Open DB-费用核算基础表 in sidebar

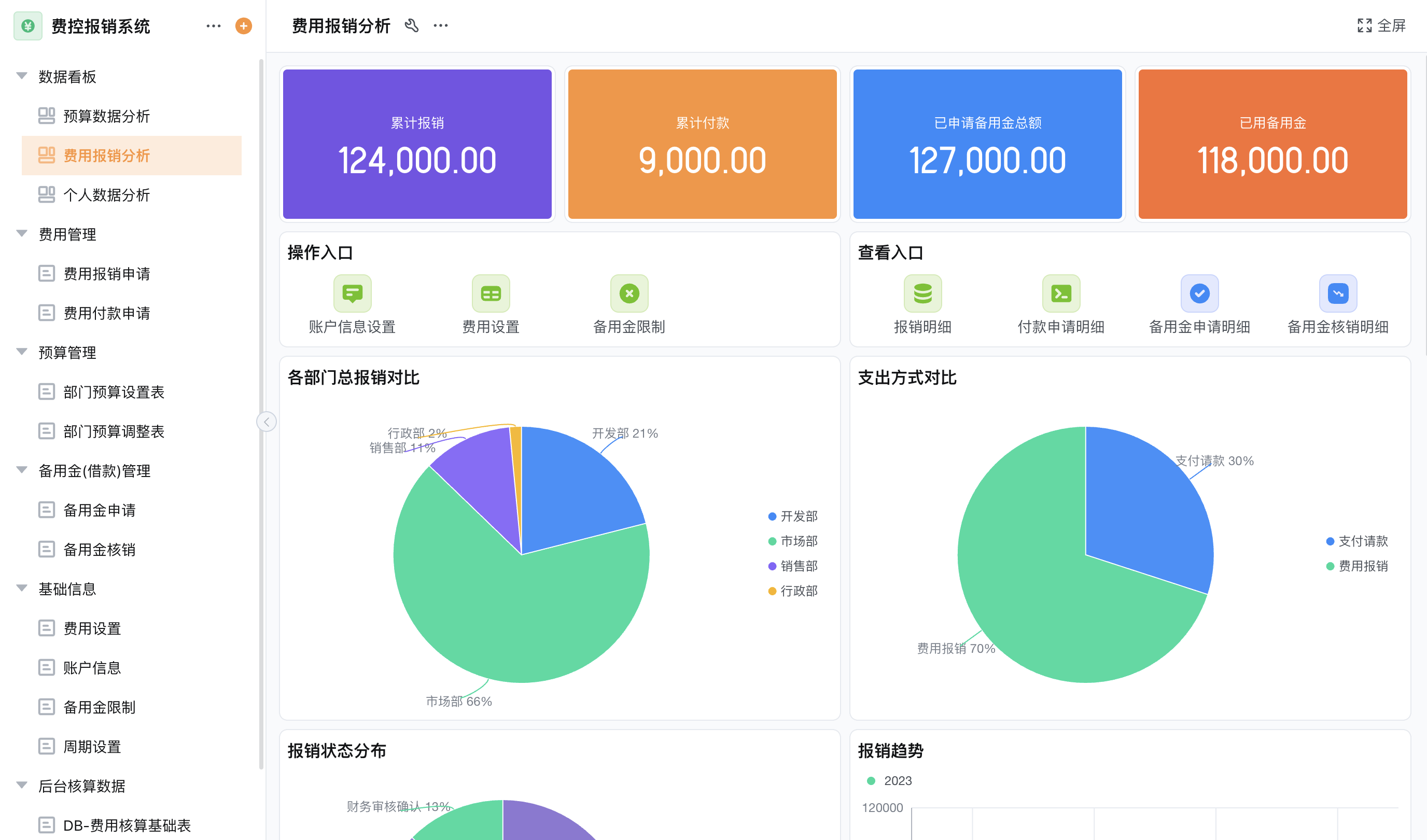pyautogui.click(x=131, y=825)
